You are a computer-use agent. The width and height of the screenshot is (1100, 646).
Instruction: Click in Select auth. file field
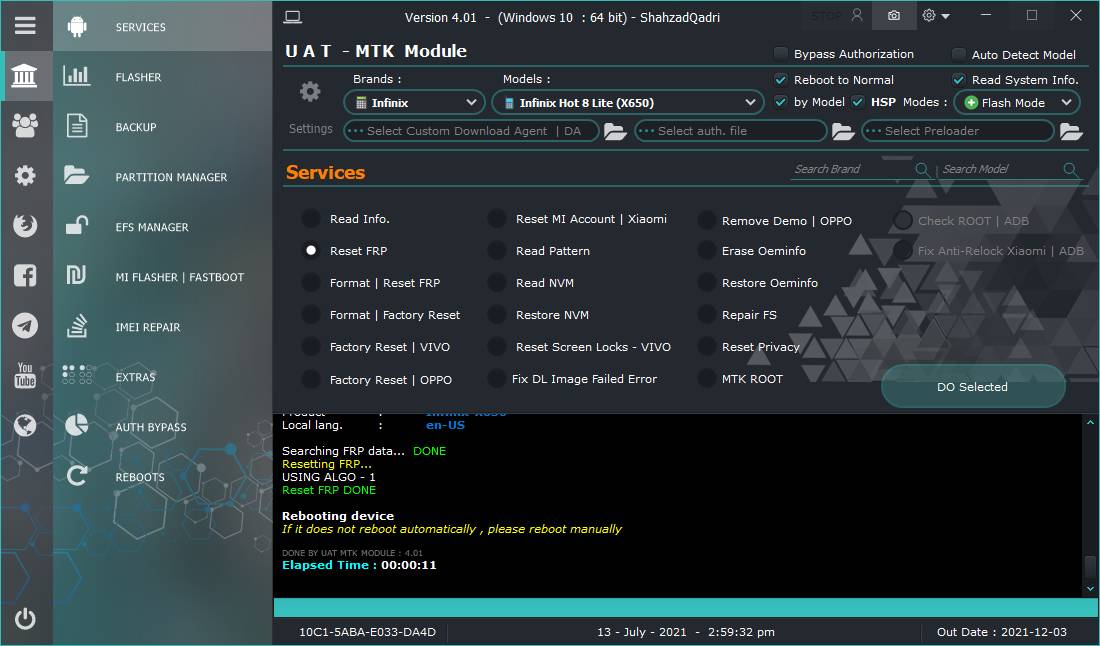pos(730,131)
